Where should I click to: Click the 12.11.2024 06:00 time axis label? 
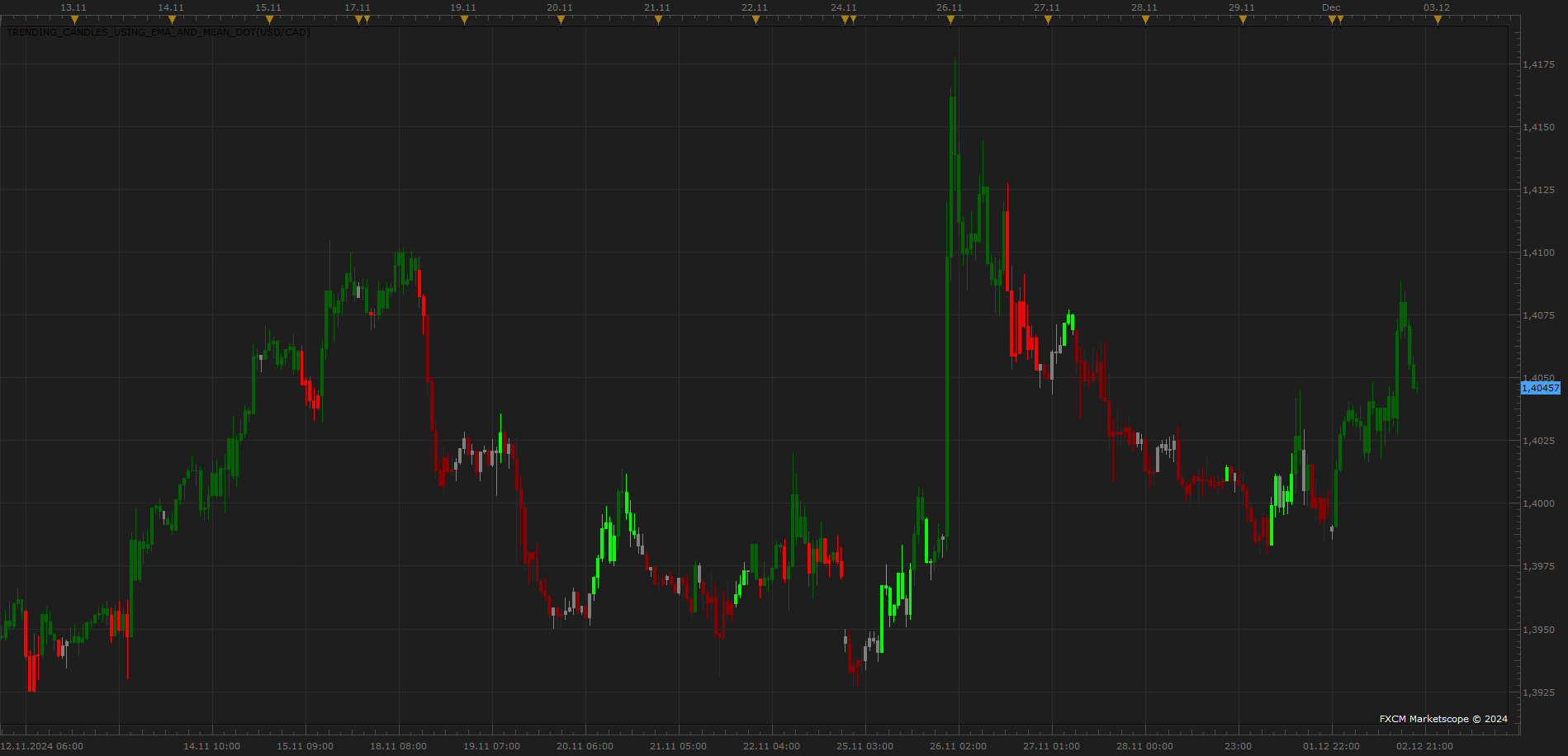pyautogui.click(x=42, y=746)
